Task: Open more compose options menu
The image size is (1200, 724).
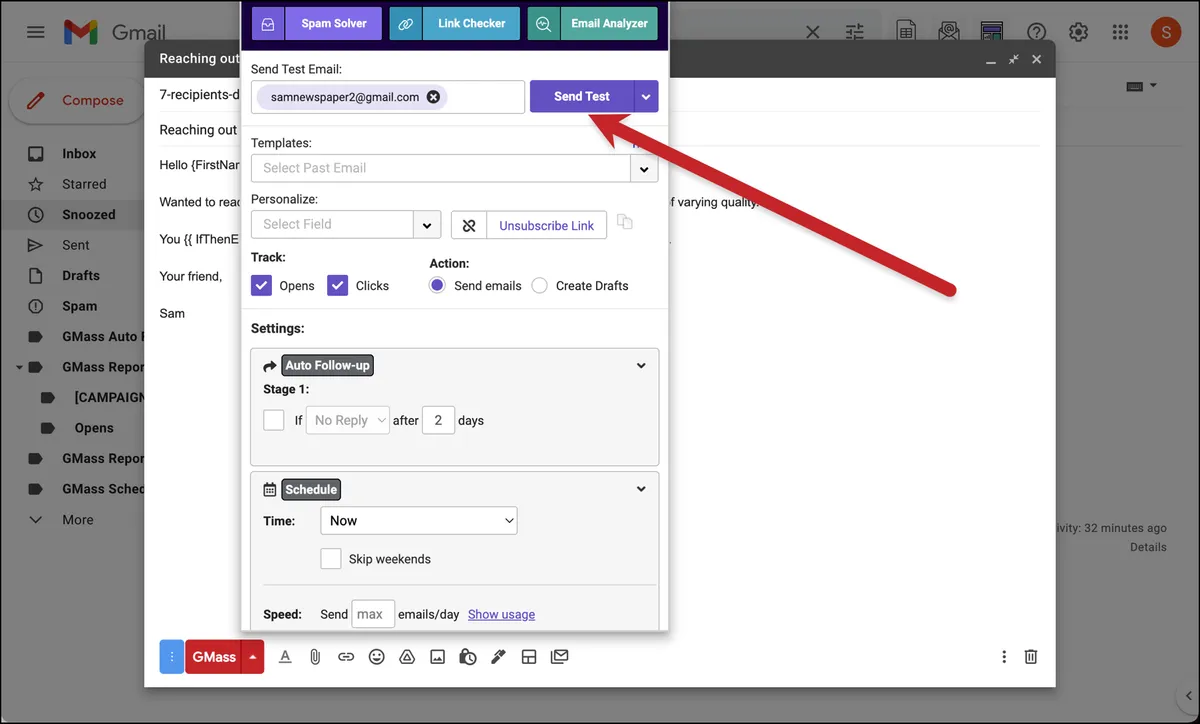Action: (x=1004, y=657)
